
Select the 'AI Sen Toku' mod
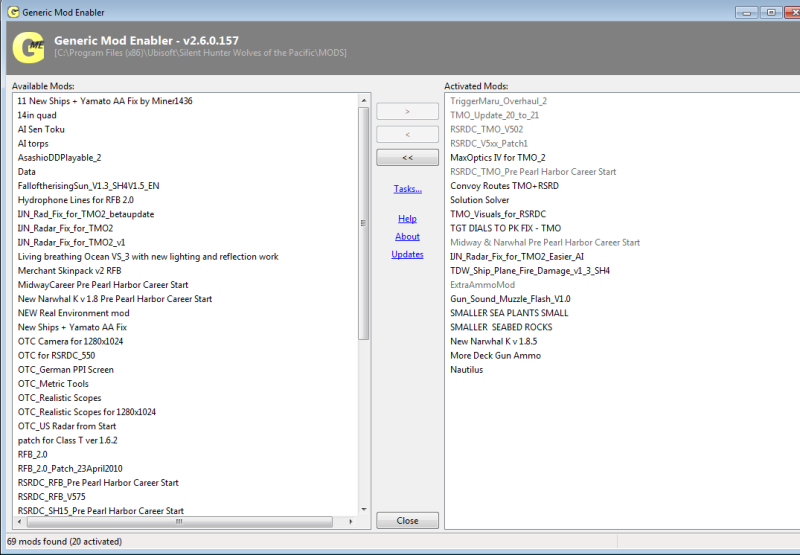click(x=41, y=130)
